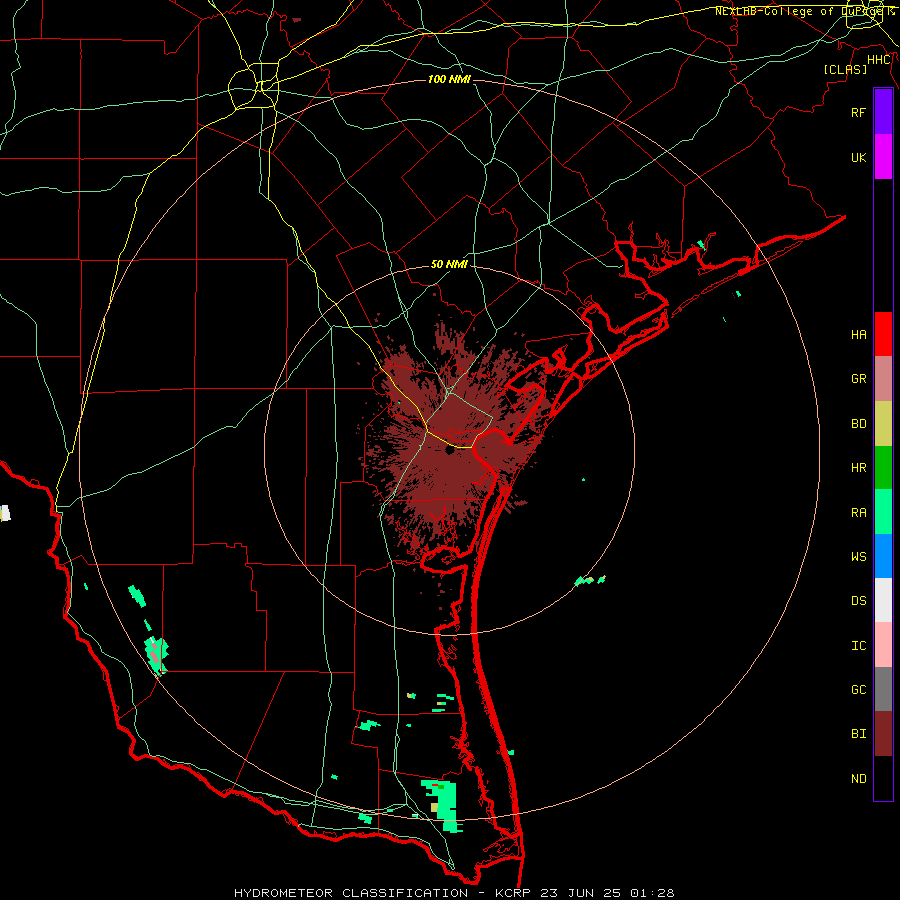
Task: Click the IC legend label
Action: 858,645
